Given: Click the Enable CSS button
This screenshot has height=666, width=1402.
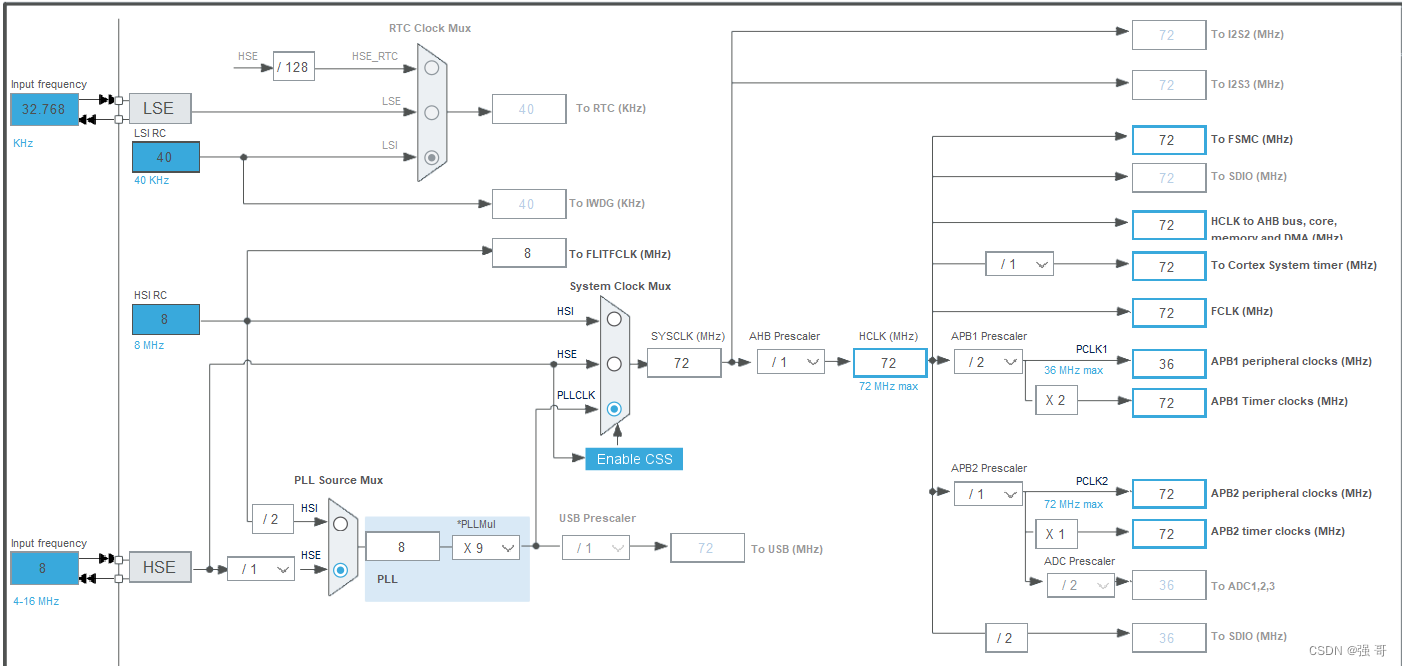Looking at the screenshot, I should click(633, 458).
